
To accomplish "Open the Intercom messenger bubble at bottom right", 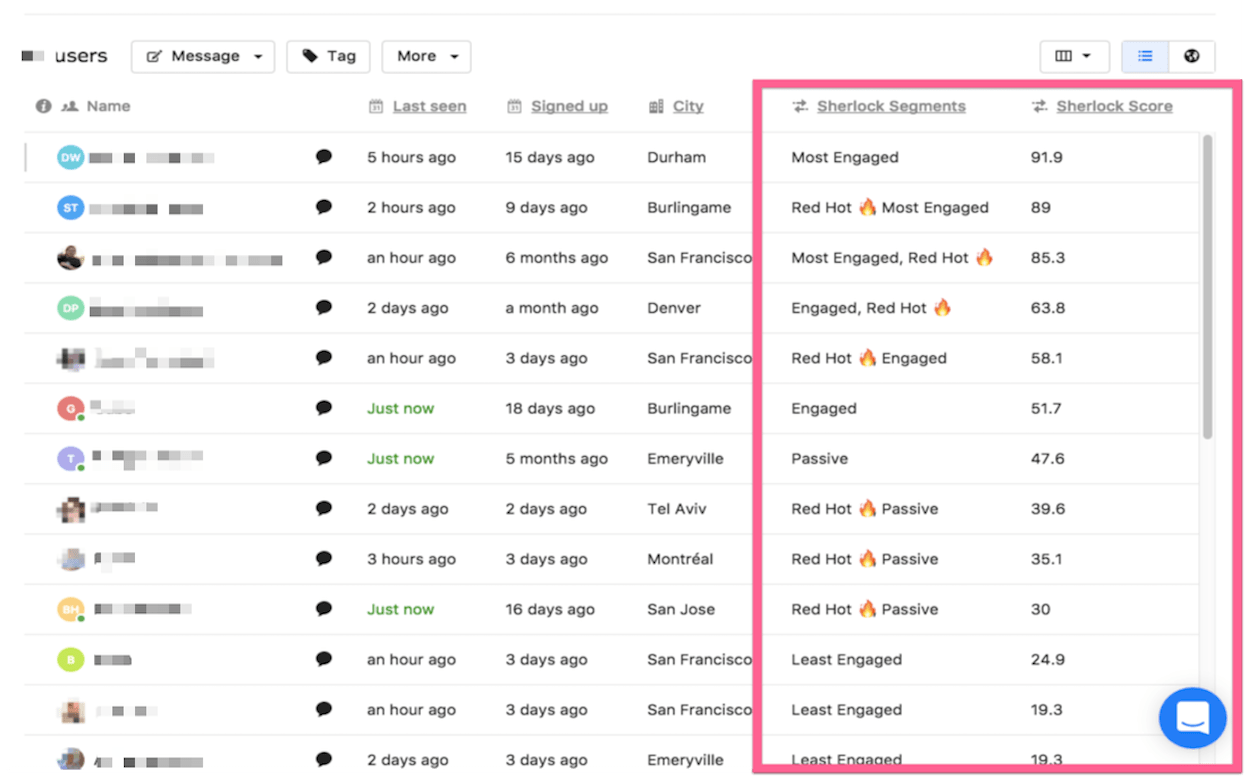I will tap(1192, 717).
